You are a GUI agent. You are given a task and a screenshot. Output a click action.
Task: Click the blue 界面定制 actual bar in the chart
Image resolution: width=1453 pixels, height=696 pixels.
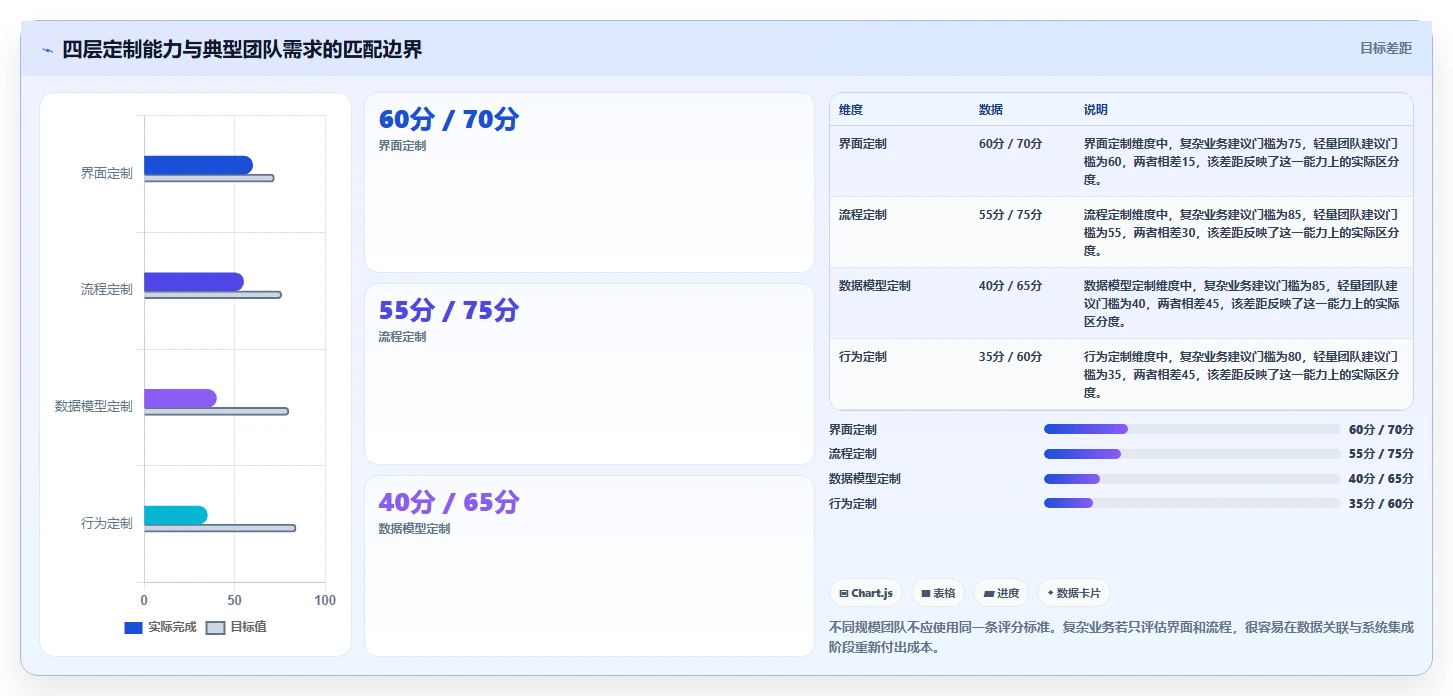coord(198,165)
